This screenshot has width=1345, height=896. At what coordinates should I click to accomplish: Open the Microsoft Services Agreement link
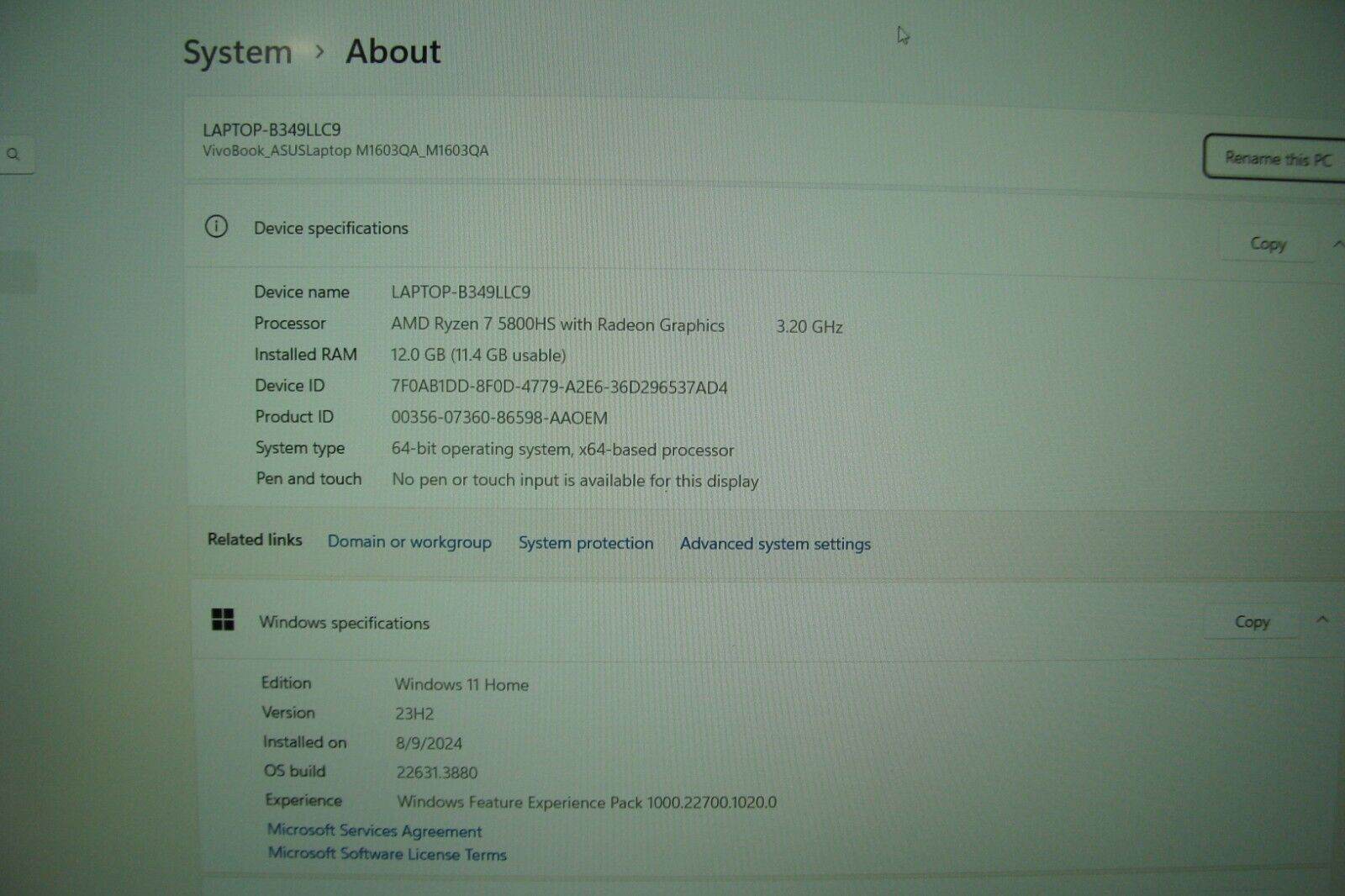pos(375,831)
